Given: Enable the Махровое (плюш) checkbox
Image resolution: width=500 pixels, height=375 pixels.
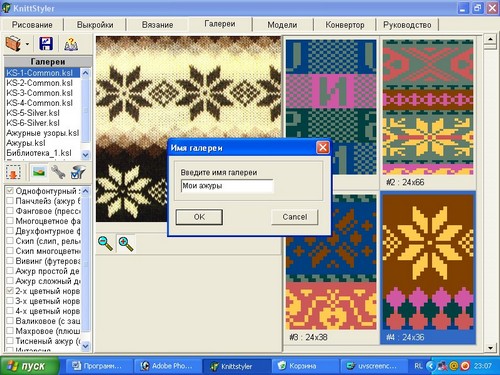Looking at the screenshot, I should pos(10,331).
